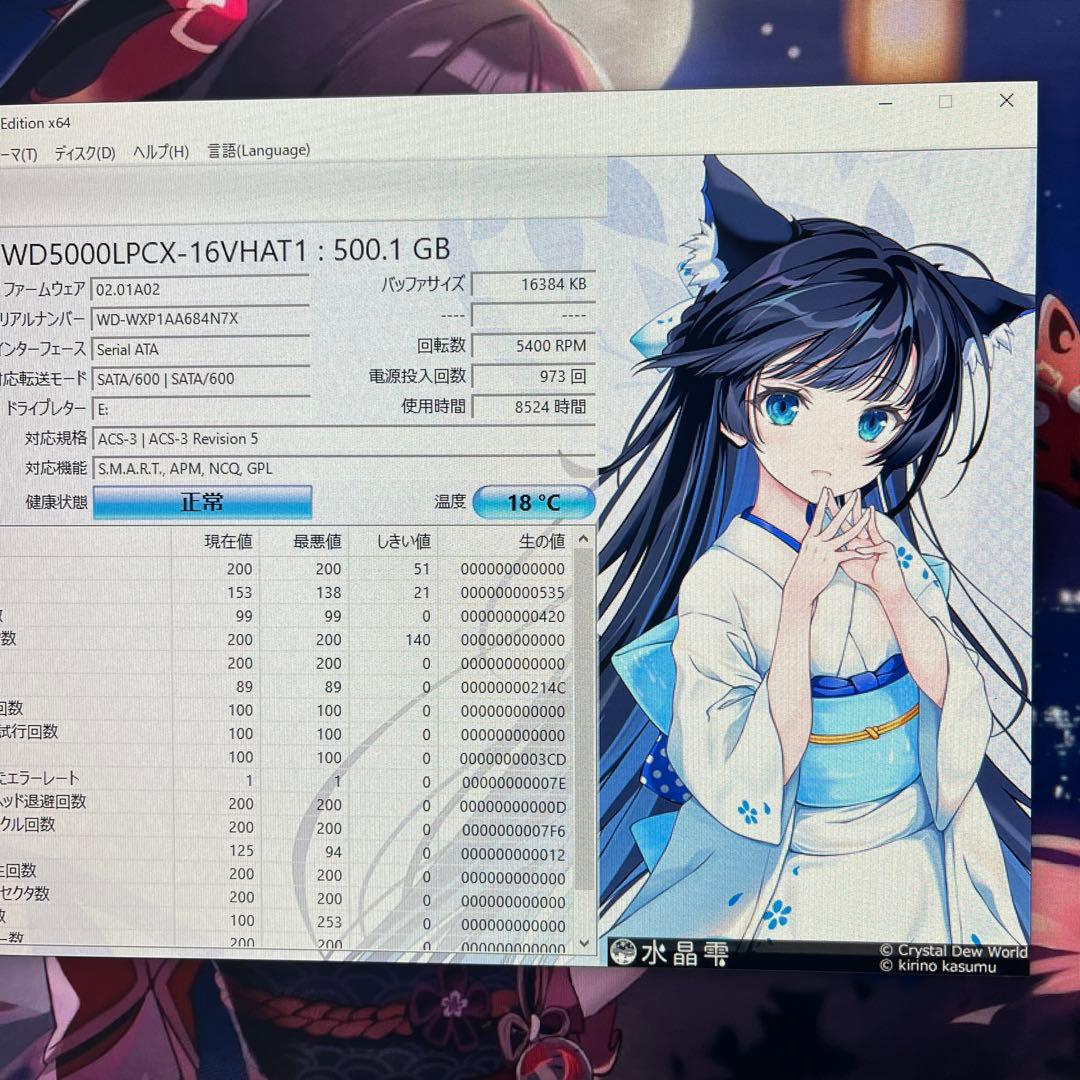
Task: Click the blue 正常 health status indicator
Action: click(x=199, y=502)
